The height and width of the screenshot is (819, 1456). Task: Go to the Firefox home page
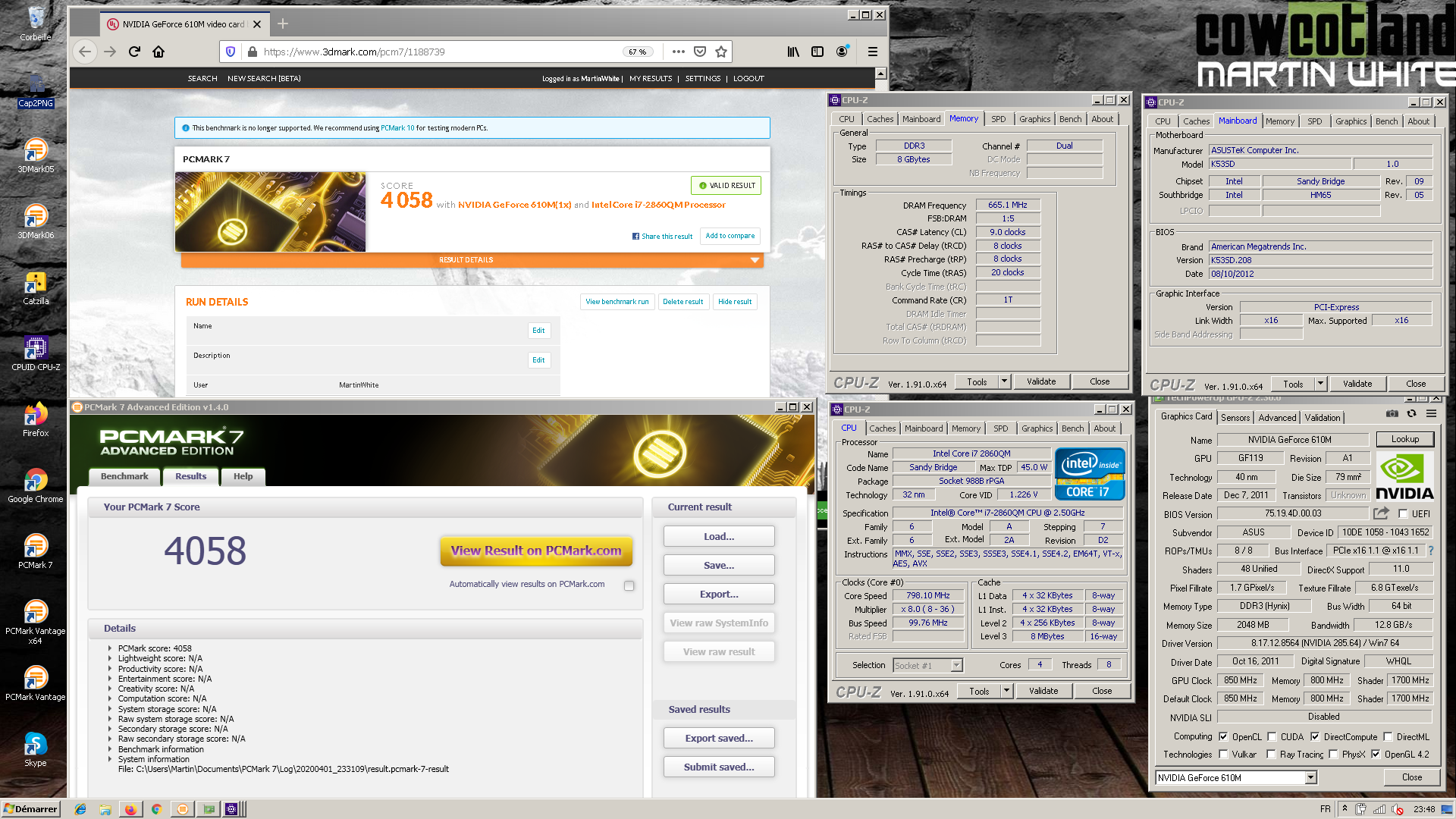pyautogui.click(x=158, y=52)
